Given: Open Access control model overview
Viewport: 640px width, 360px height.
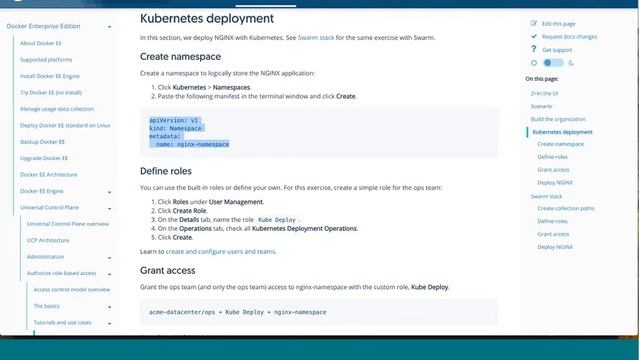Looking at the screenshot, I should click(72, 289).
